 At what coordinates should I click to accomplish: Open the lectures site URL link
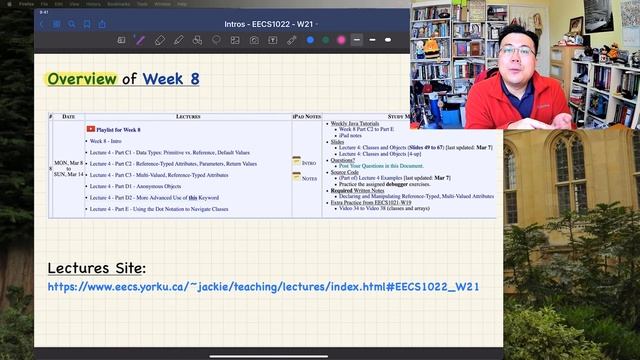pos(263,287)
